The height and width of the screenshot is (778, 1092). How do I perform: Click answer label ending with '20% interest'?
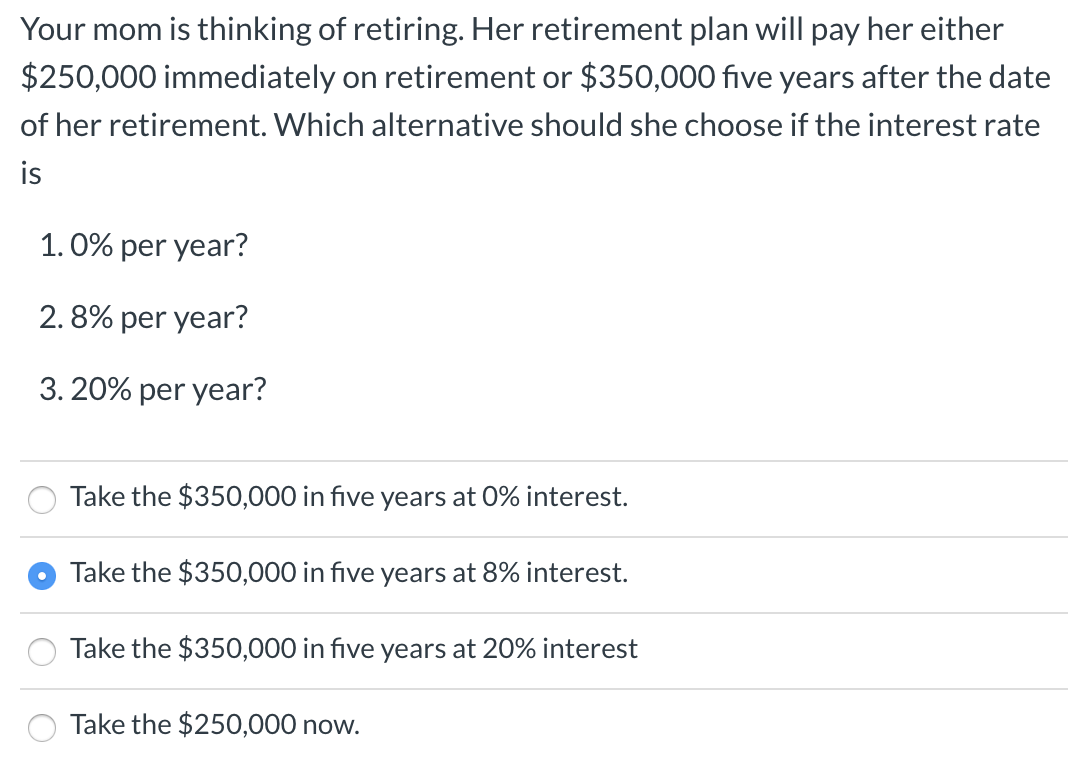click(x=354, y=648)
